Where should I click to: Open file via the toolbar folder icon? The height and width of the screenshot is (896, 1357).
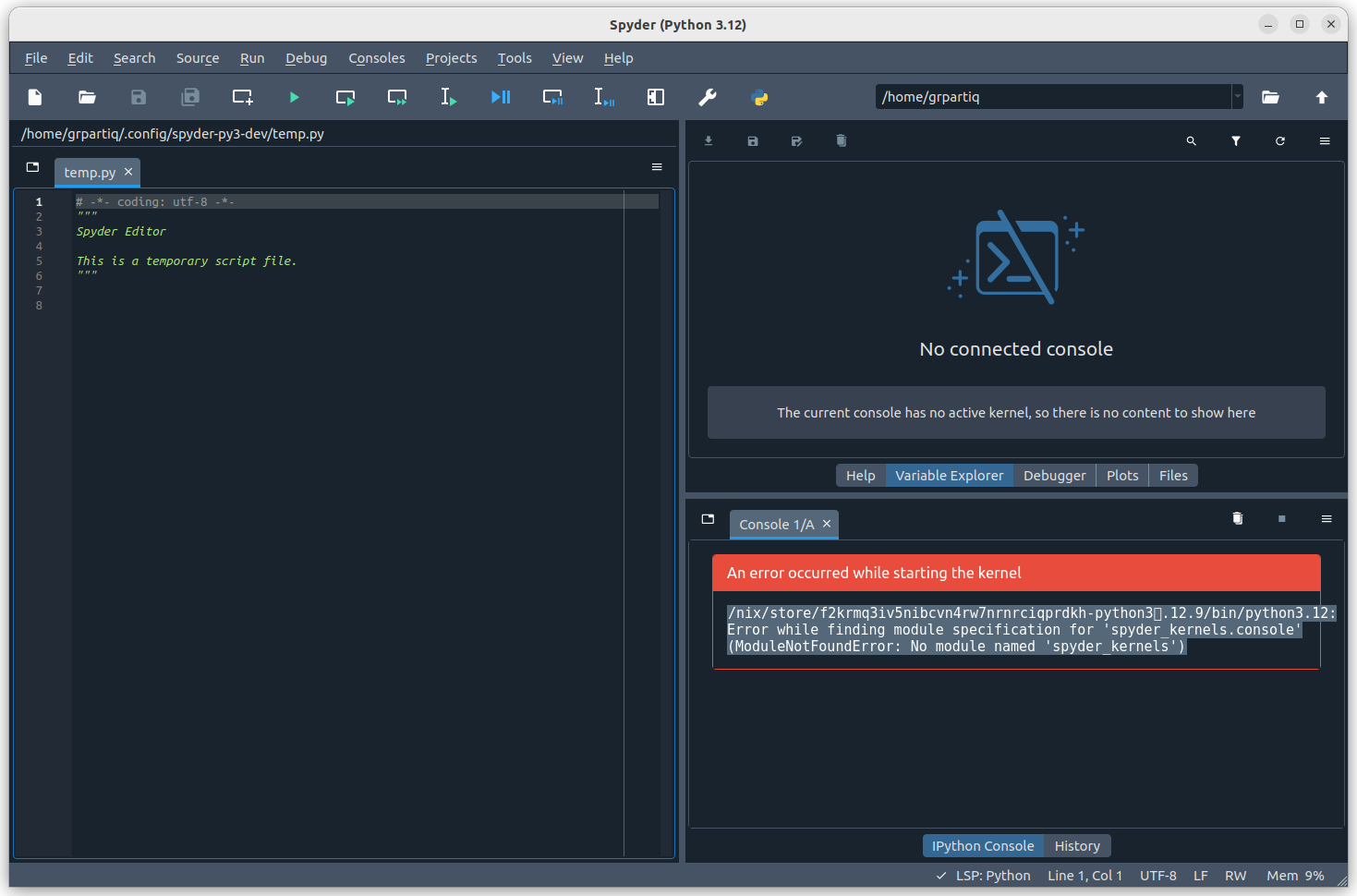tap(87, 97)
